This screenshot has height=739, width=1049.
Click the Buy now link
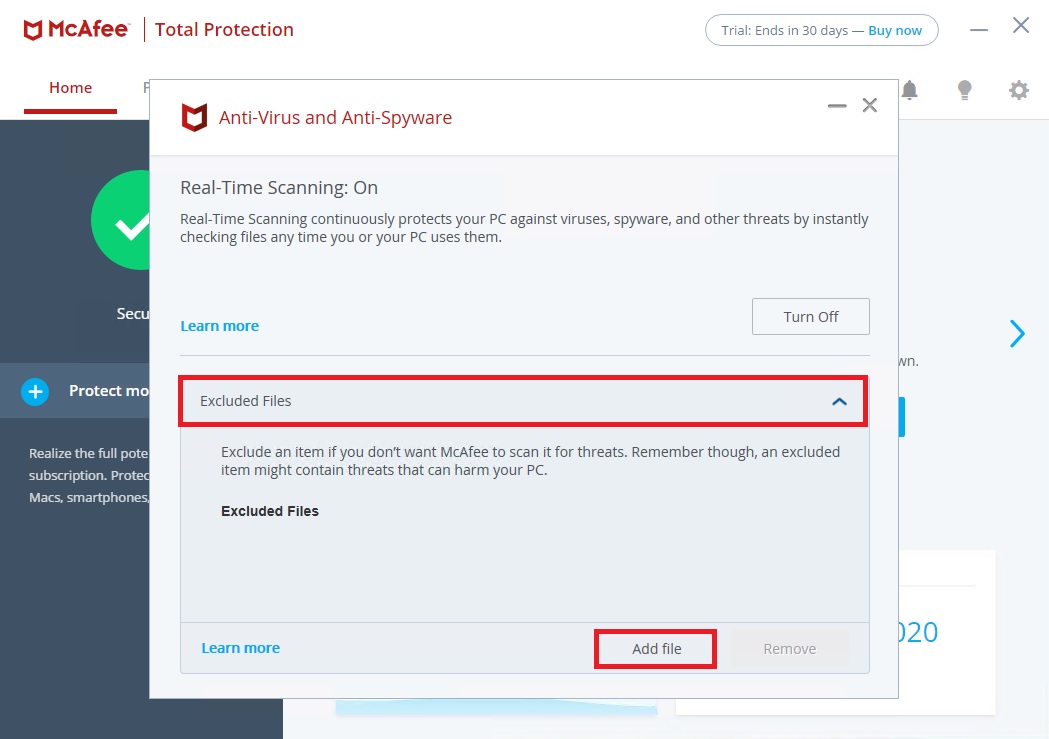pos(894,31)
